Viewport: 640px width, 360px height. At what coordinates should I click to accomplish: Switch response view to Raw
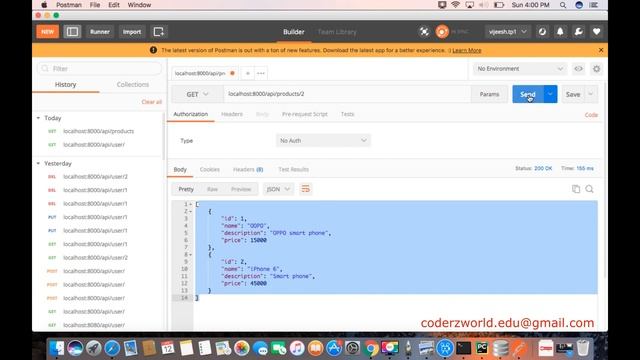coord(212,189)
